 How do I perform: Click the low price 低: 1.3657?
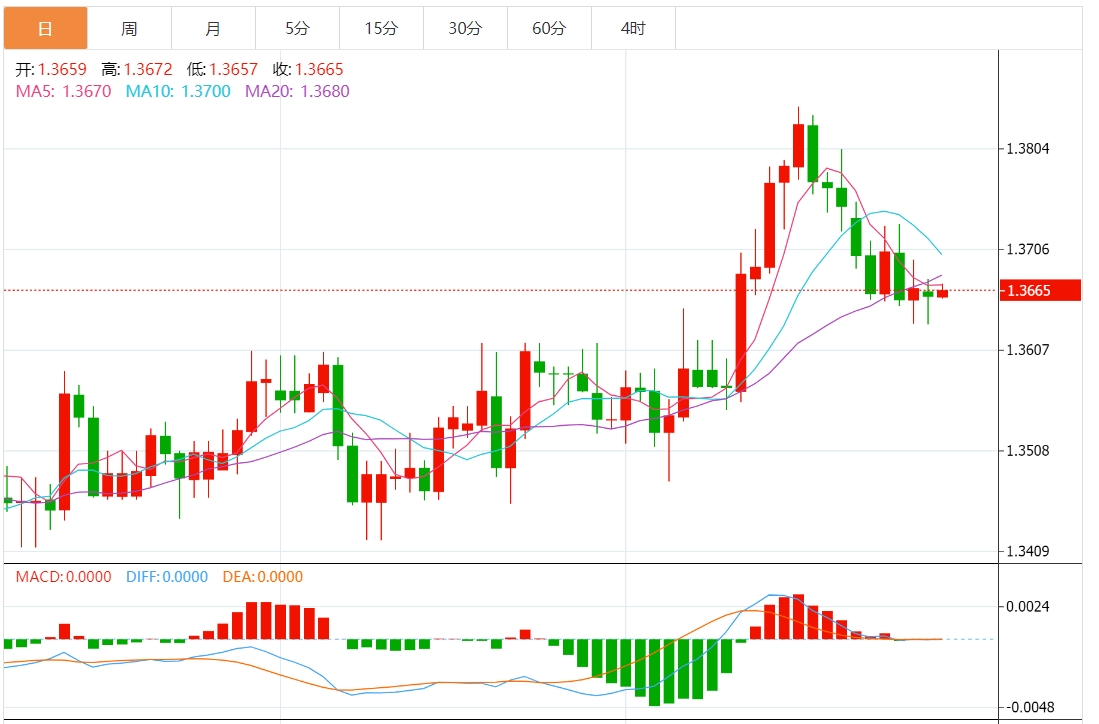pos(222,69)
